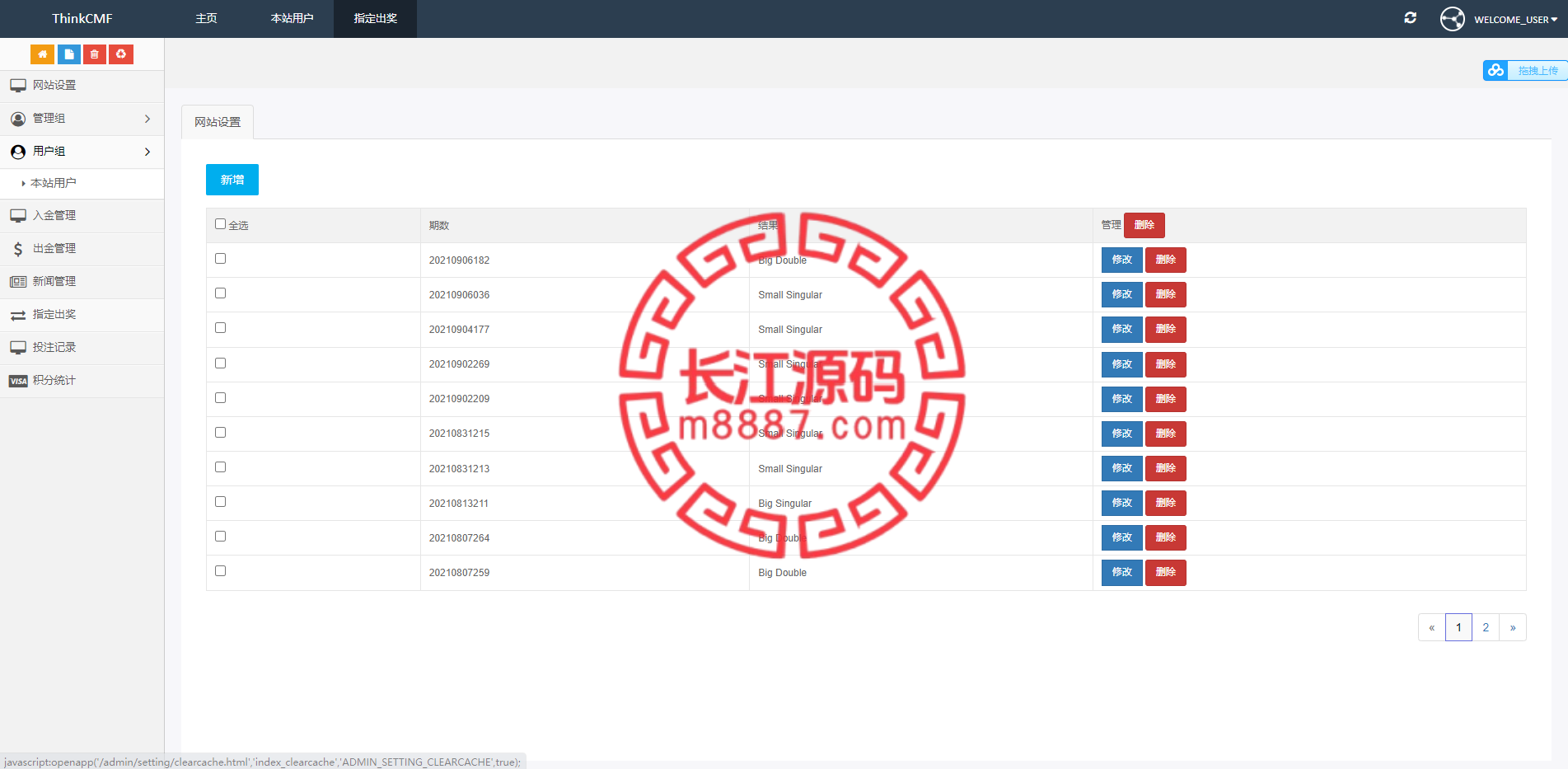Check the box for row 20210813211
The image size is (1568, 769).
(220, 502)
